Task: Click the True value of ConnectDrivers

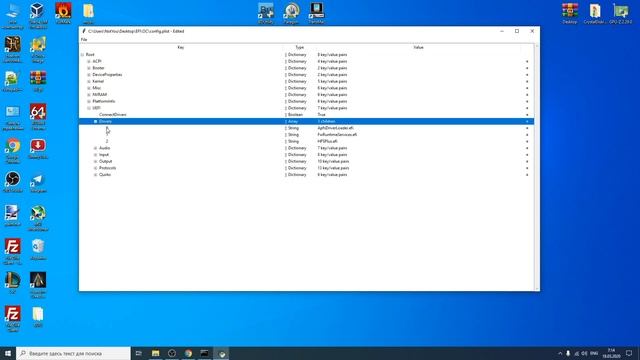Action: [322, 115]
